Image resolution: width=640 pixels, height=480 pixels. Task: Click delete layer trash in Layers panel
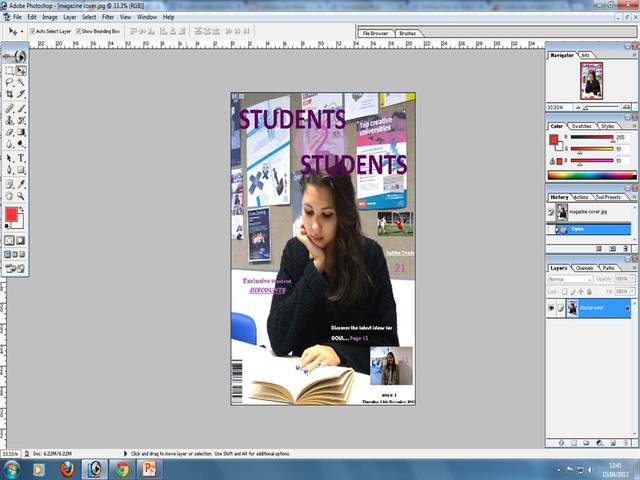click(626, 442)
